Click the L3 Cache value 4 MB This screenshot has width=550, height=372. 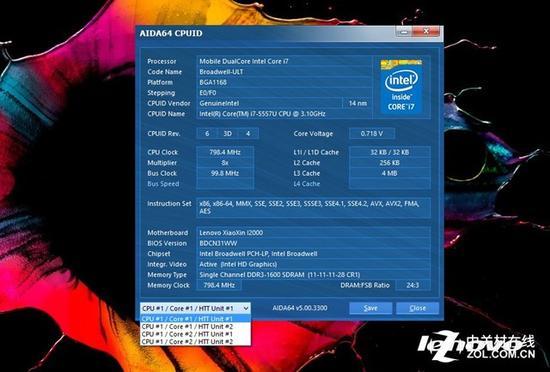390,173
